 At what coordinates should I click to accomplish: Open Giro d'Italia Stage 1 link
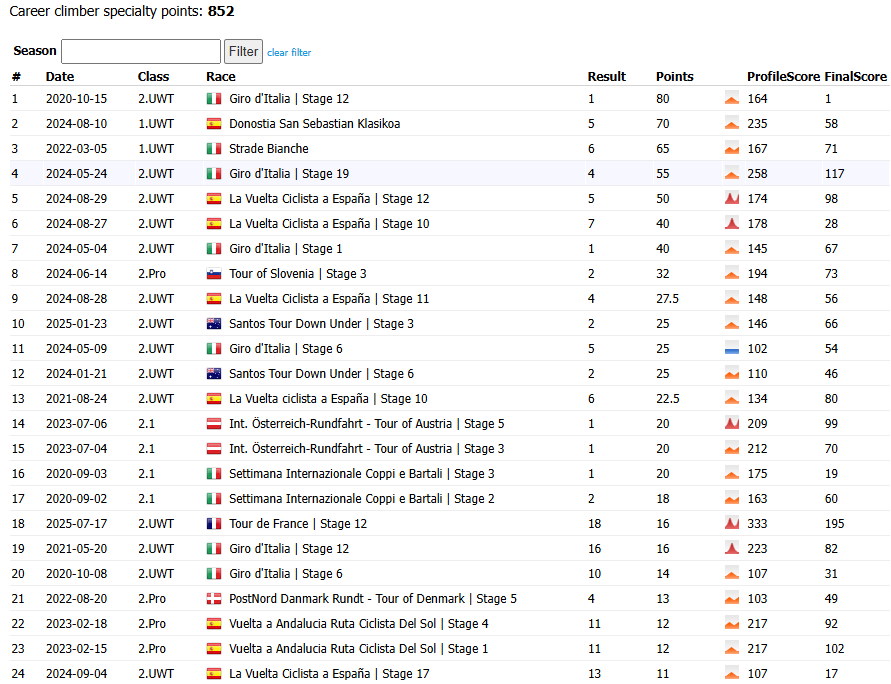pyautogui.click(x=286, y=249)
